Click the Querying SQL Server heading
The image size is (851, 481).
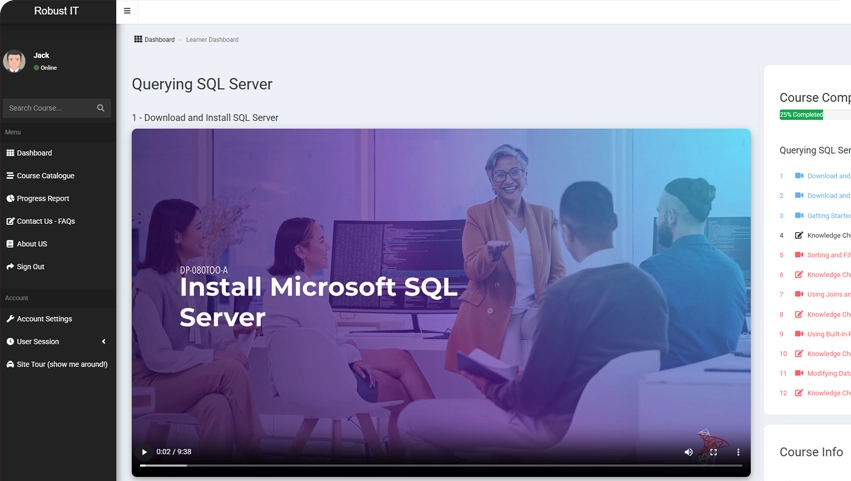point(202,84)
